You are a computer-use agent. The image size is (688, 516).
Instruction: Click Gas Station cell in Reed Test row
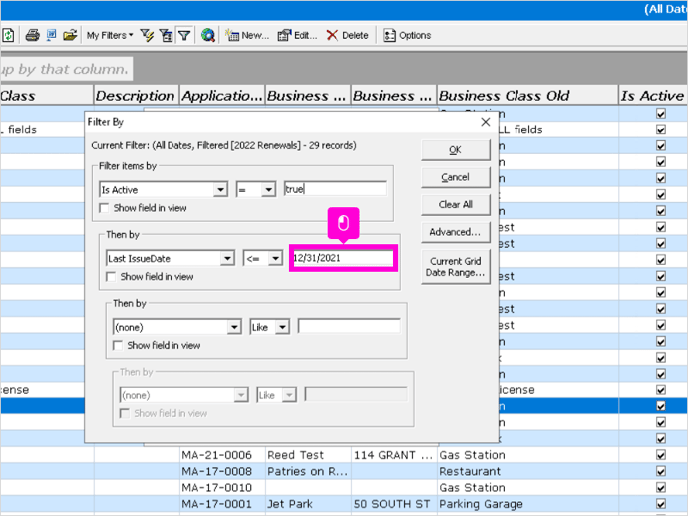(527, 455)
